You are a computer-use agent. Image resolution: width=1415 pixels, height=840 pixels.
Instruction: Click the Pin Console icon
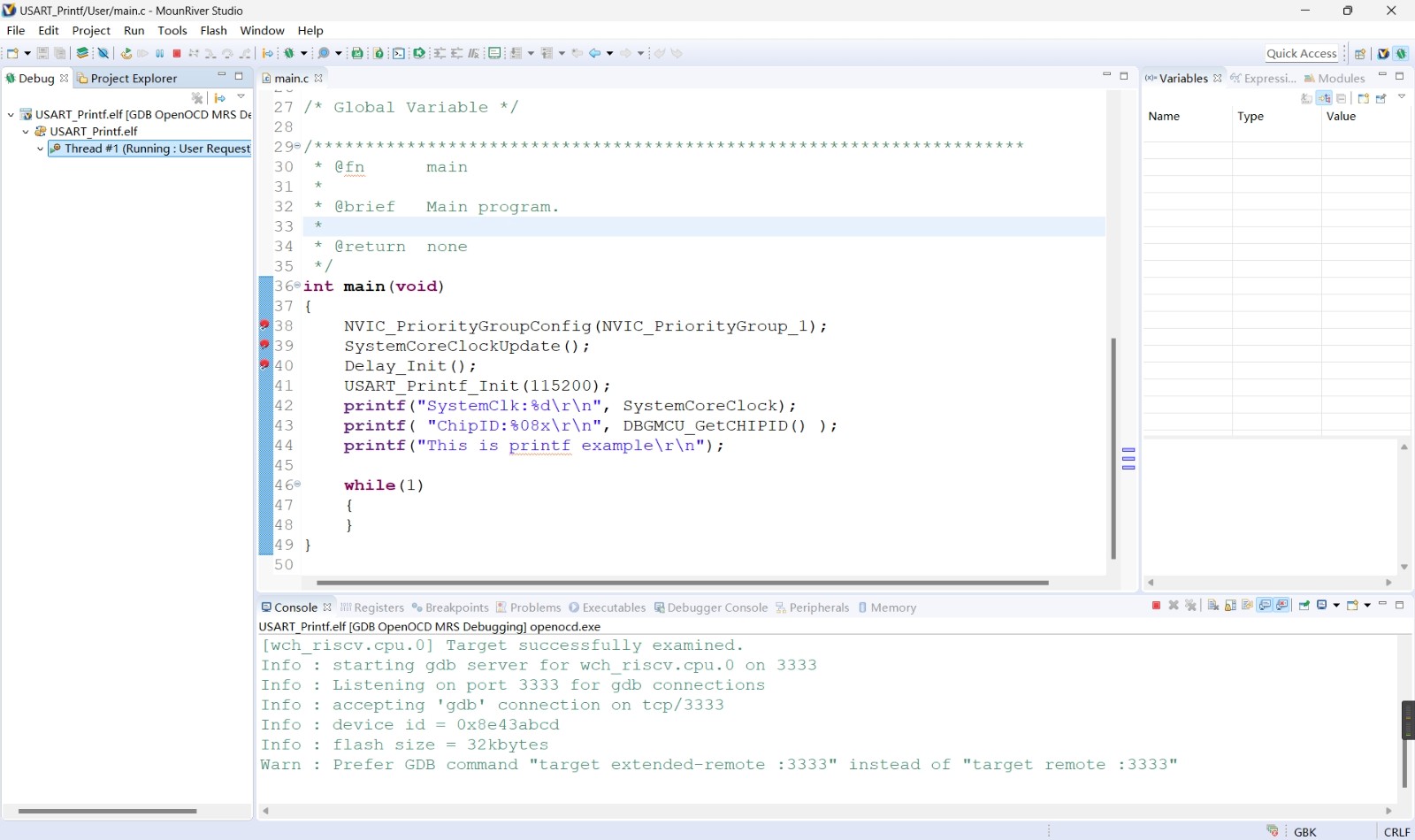[x=1304, y=605]
